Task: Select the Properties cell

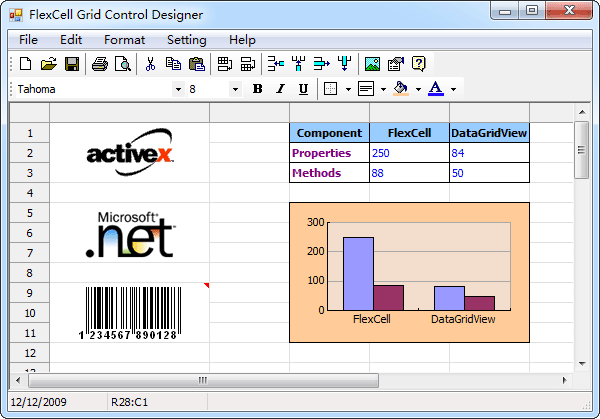Action: point(329,153)
